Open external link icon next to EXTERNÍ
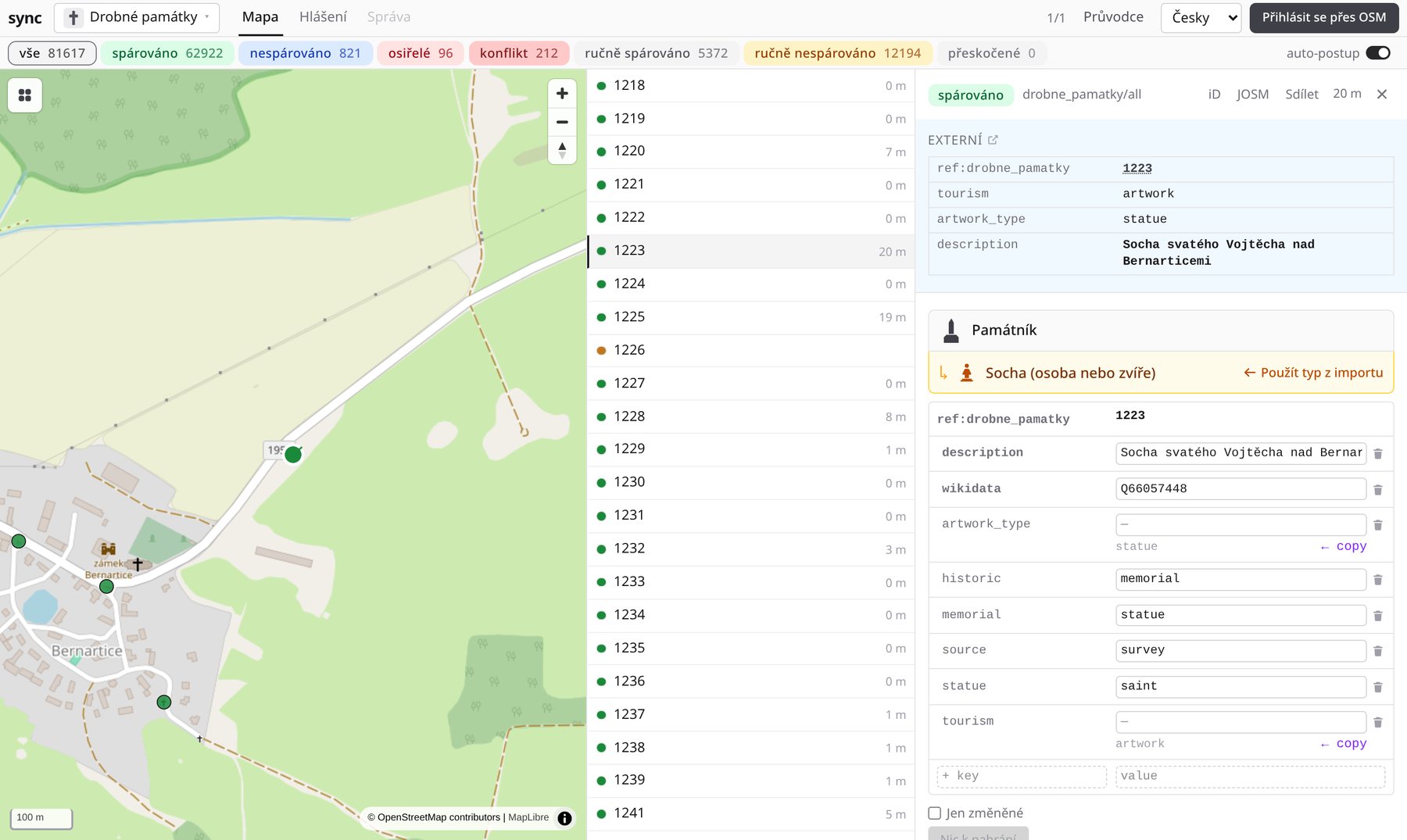This screenshot has width=1407, height=840. click(993, 140)
